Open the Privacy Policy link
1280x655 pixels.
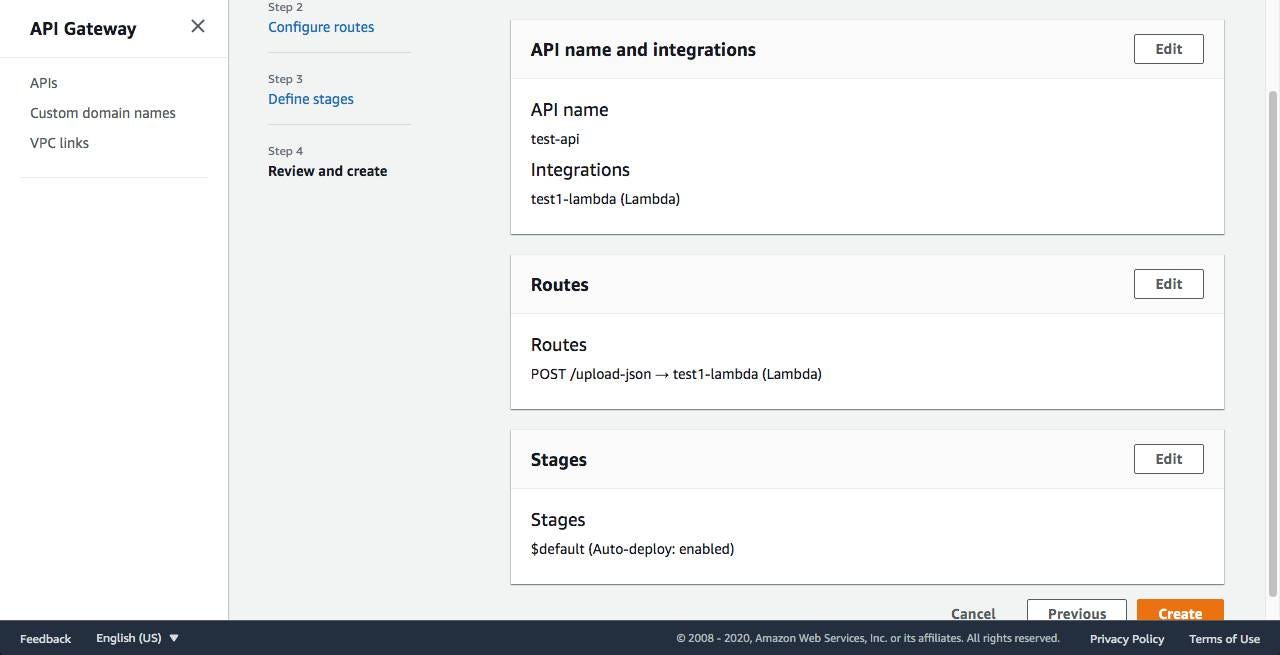coord(1127,638)
